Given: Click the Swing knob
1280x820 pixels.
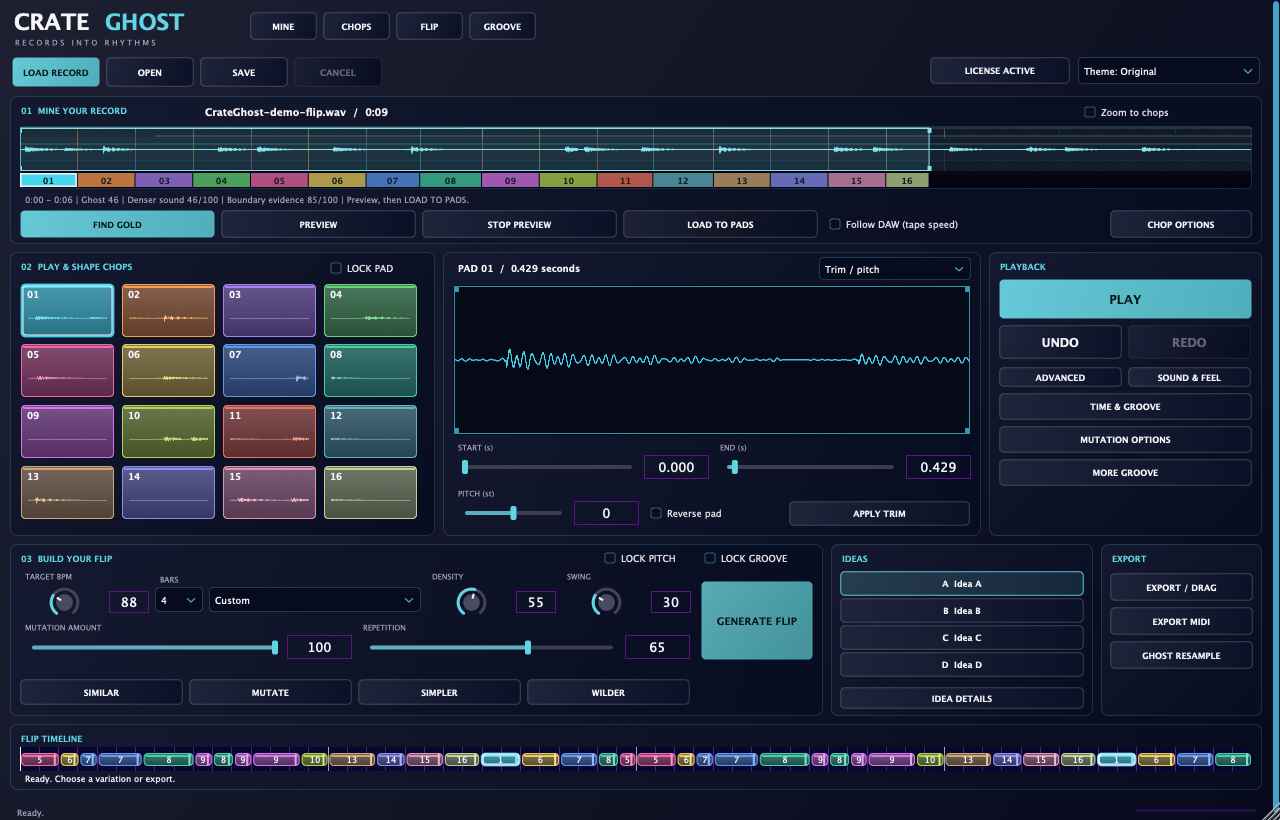Looking at the screenshot, I should (606, 601).
